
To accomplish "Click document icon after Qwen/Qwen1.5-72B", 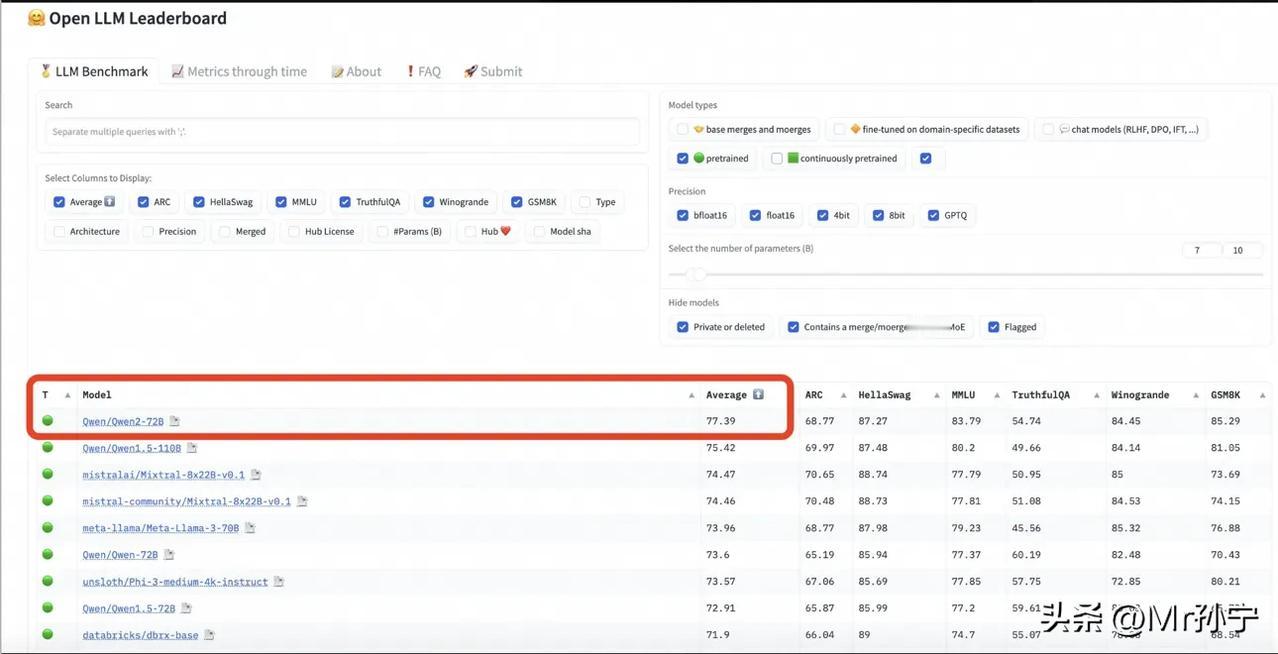I will coord(186,608).
